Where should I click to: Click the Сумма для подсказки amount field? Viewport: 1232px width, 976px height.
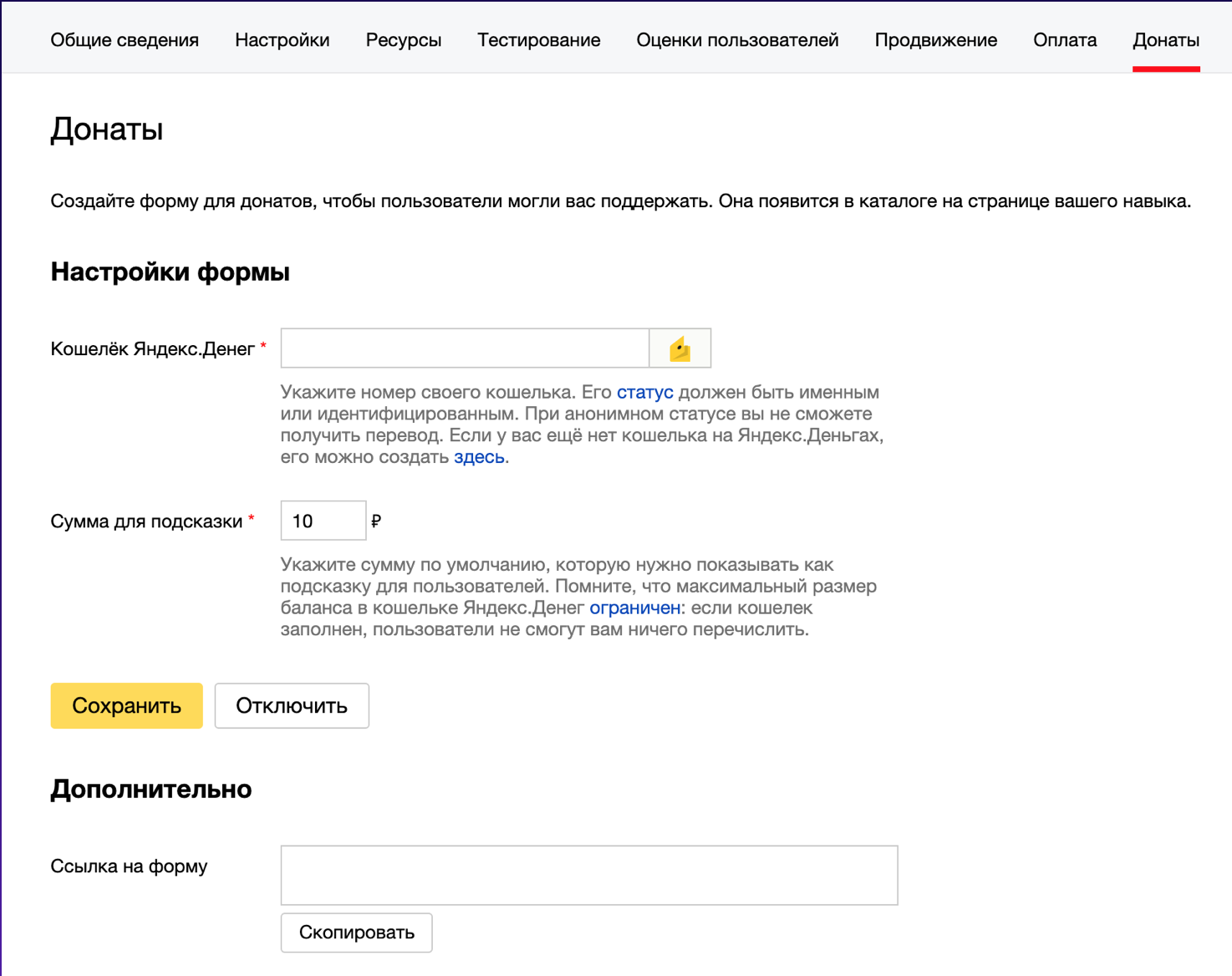323,521
